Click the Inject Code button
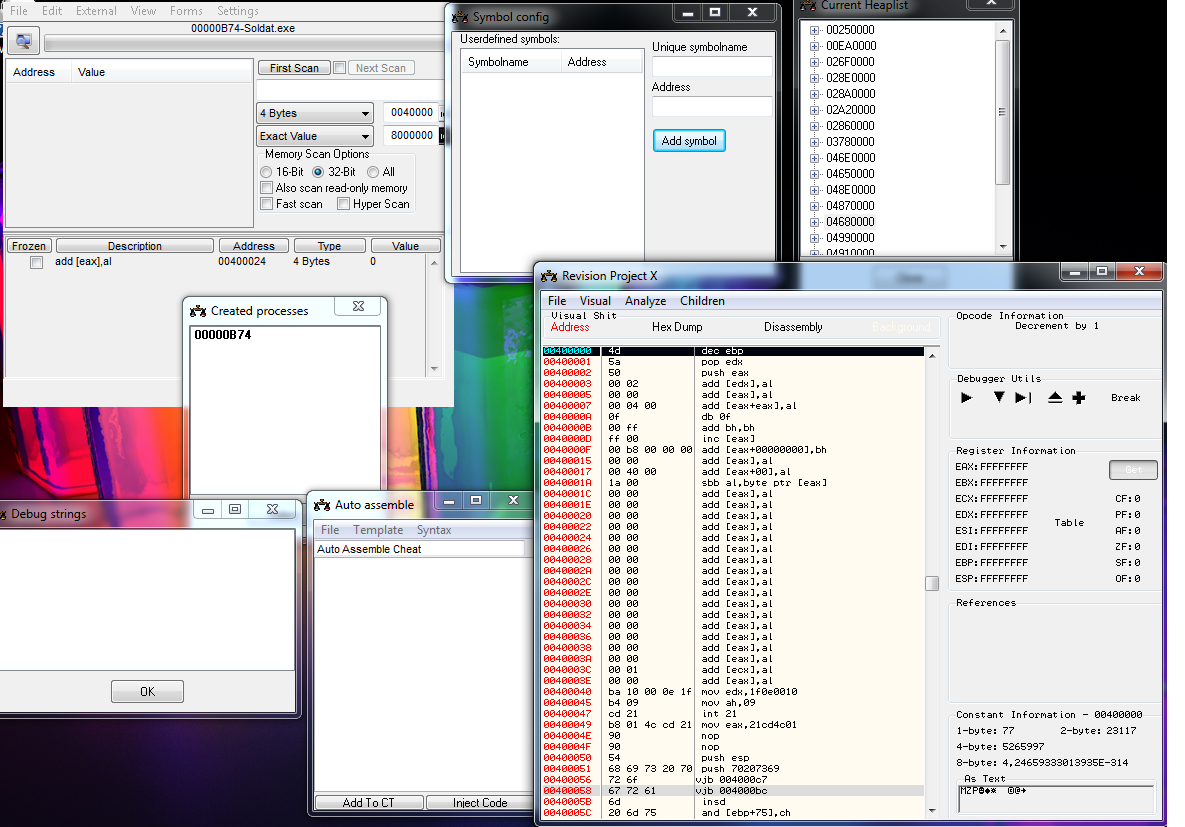1185x827 pixels. pyautogui.click(x=480, y=803)
